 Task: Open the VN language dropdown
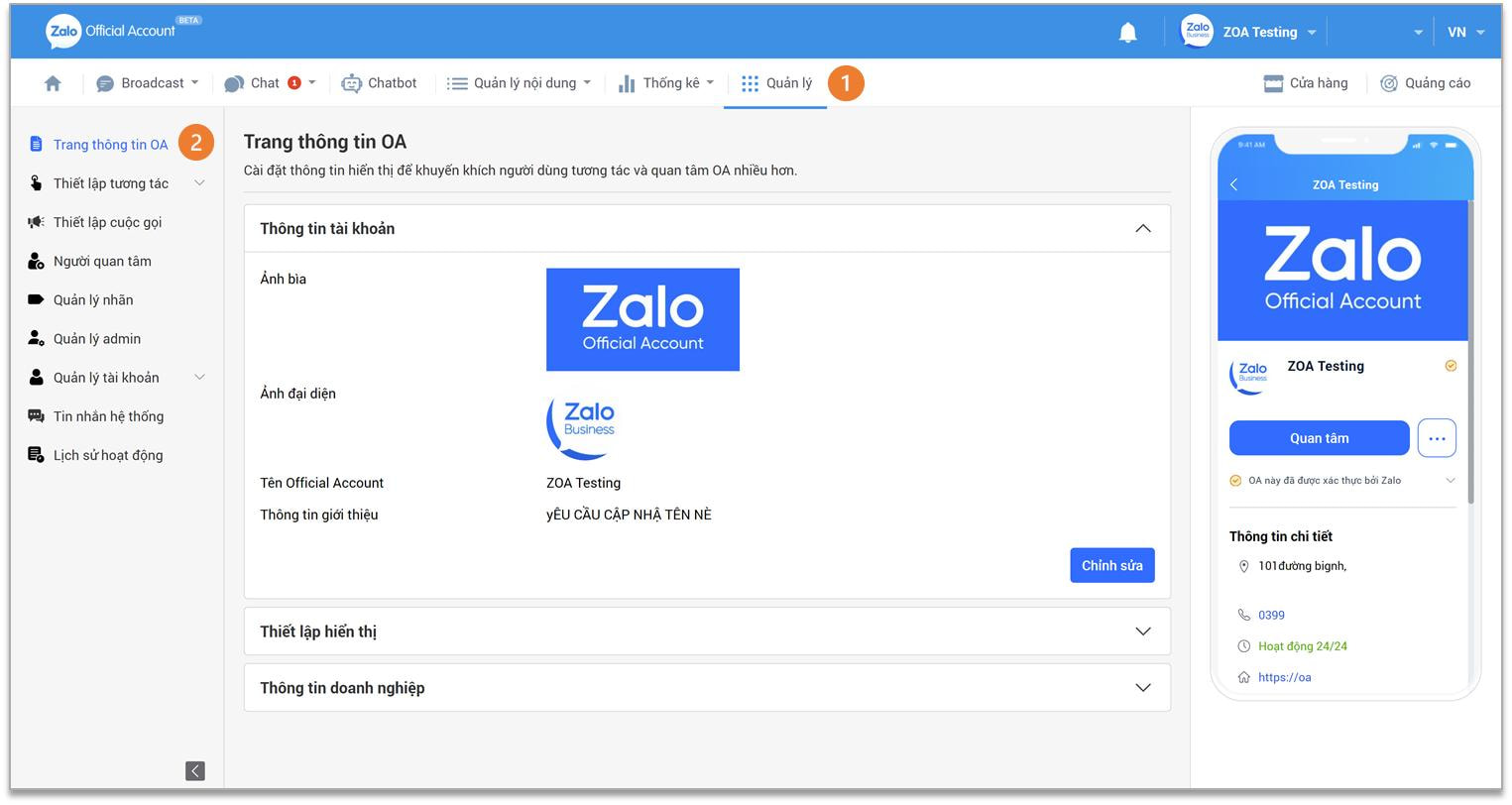click(1465, 32)
